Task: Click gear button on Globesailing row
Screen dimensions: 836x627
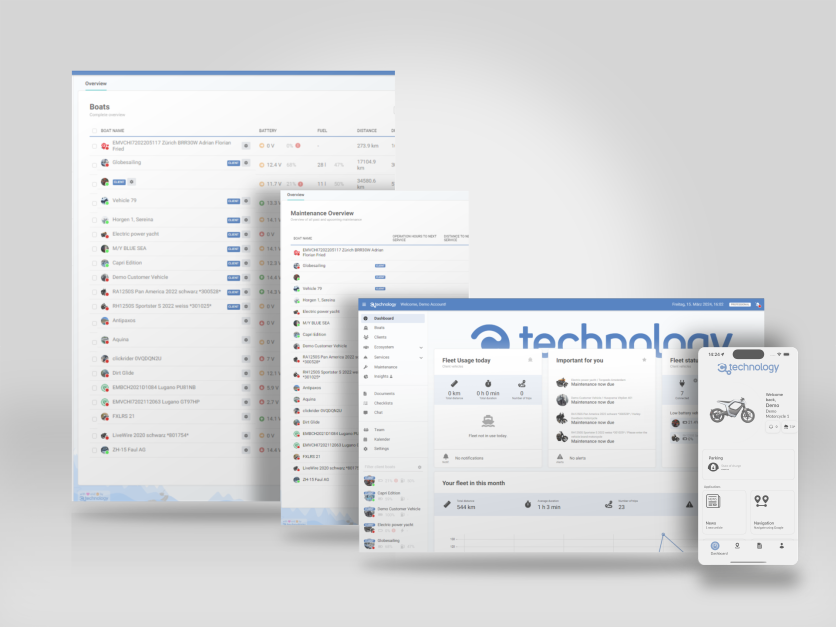Action: pos(246,163)
